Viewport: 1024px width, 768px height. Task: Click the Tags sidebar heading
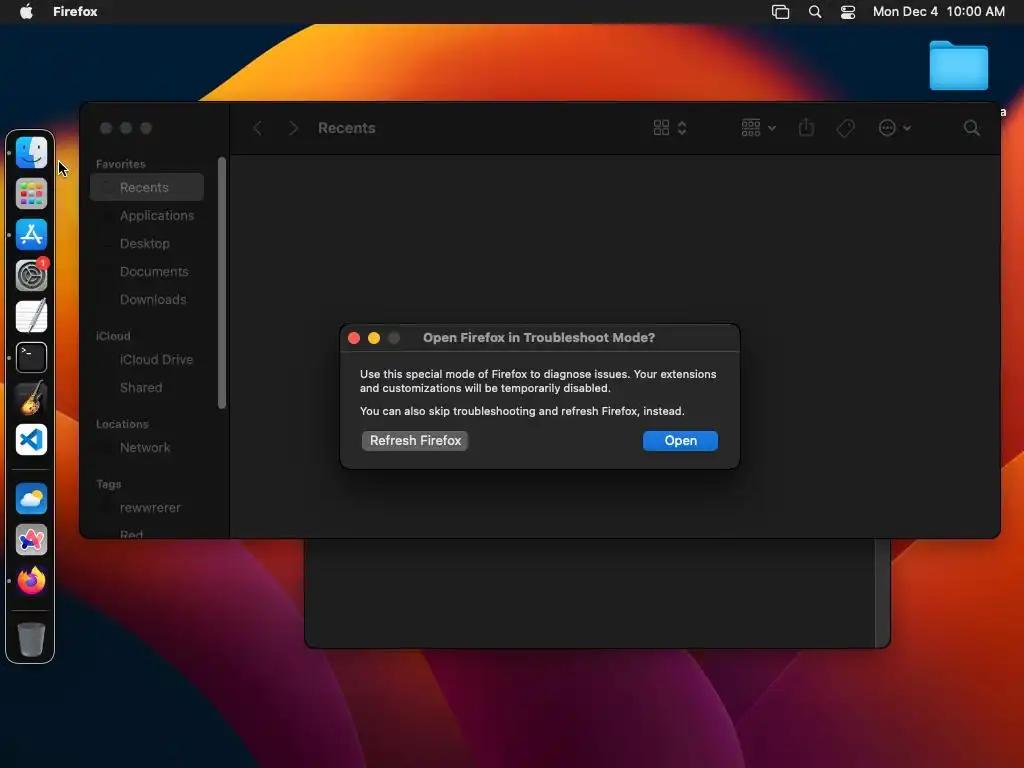click(x=108, y=484)
